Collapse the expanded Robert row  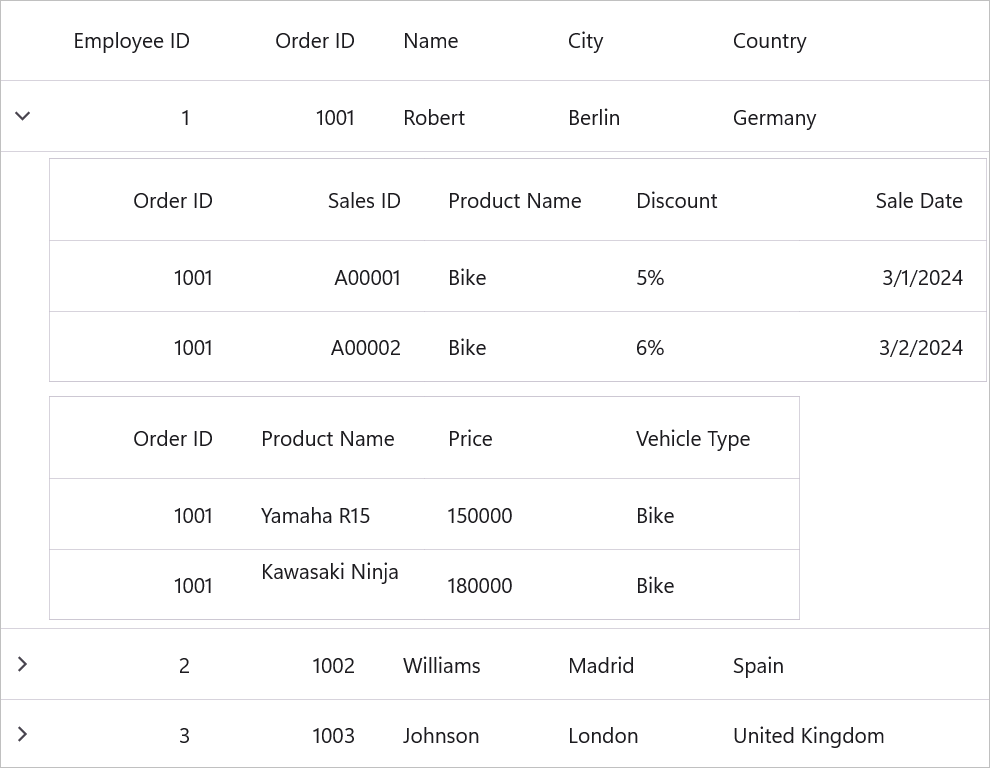(x=23, y=117)
